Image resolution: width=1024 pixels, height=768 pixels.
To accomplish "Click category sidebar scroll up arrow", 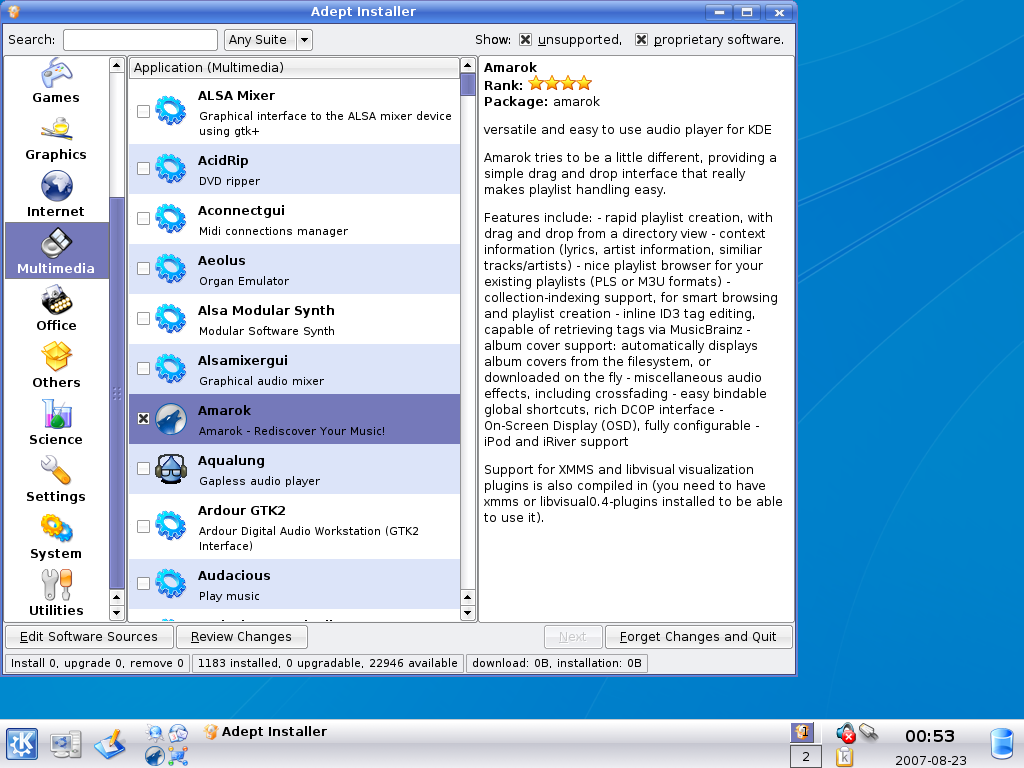I will pyautogui.click(x=116, y=65).
